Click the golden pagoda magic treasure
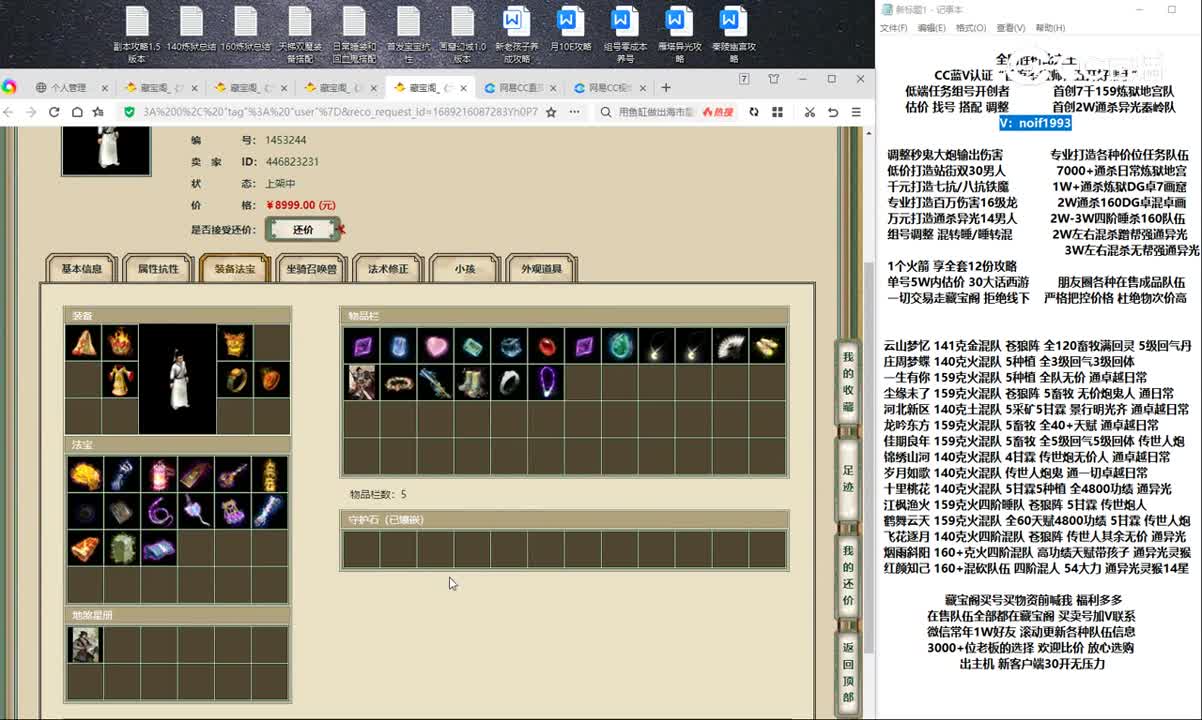Screen dimensions: 1202x720 [270, 475]
